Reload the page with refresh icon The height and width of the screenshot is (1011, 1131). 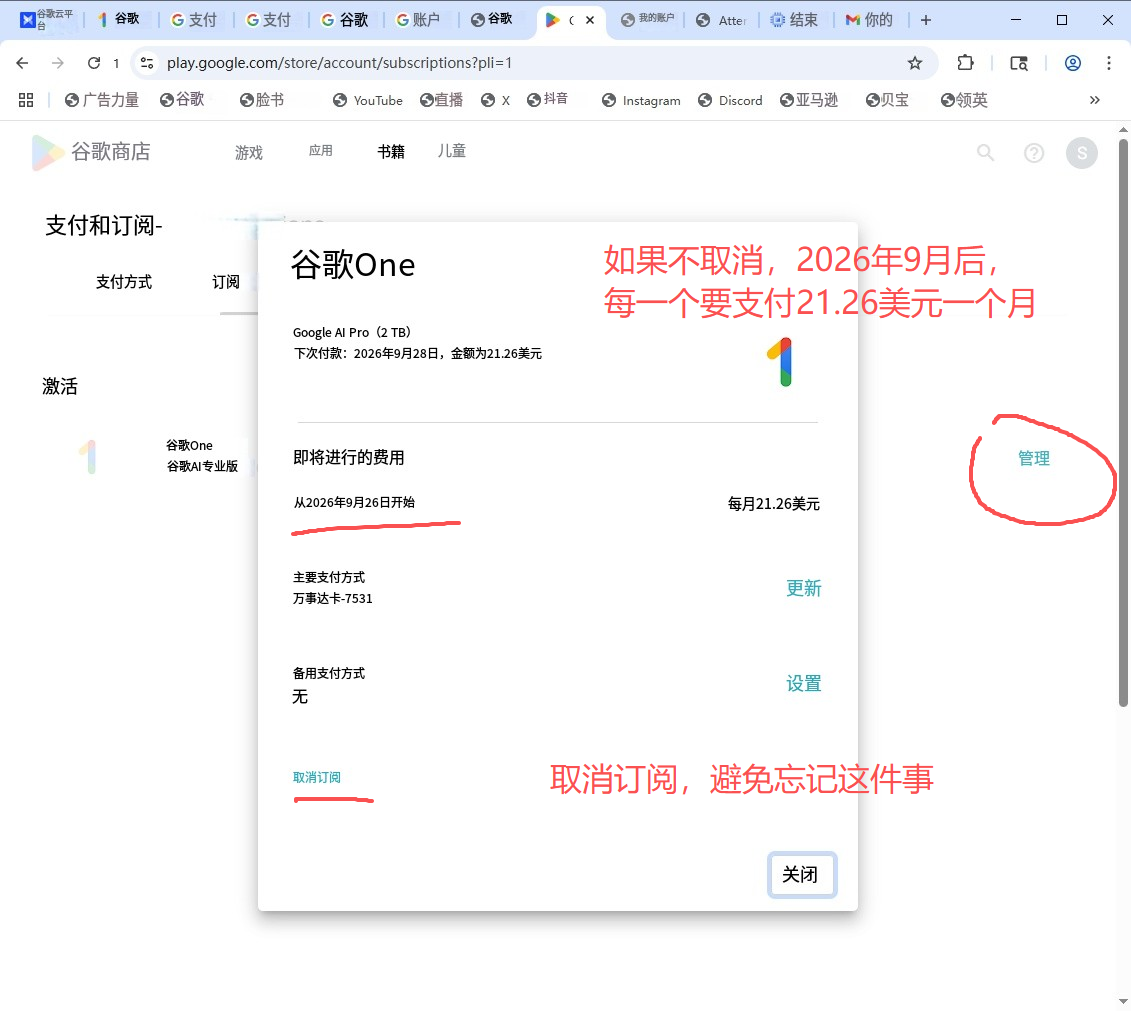point(94,63)
